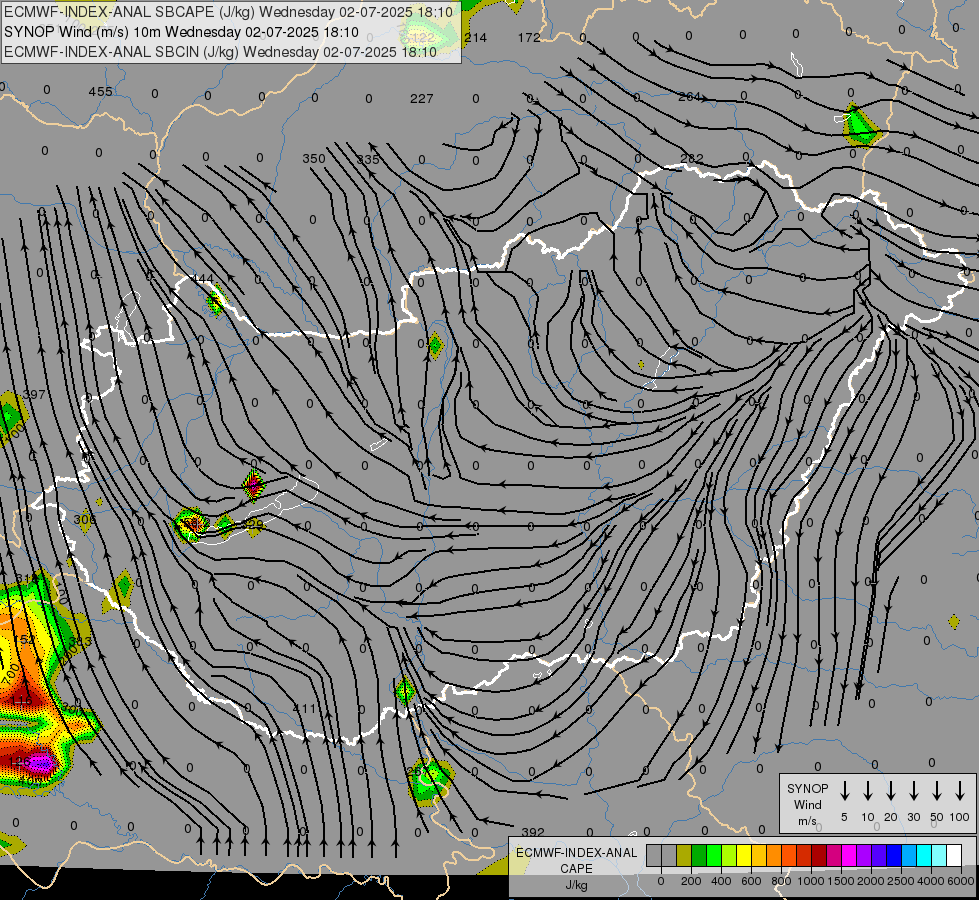
Task: Pick the cyan swatch before 4000 tick
Action: (x=923, y=856)
